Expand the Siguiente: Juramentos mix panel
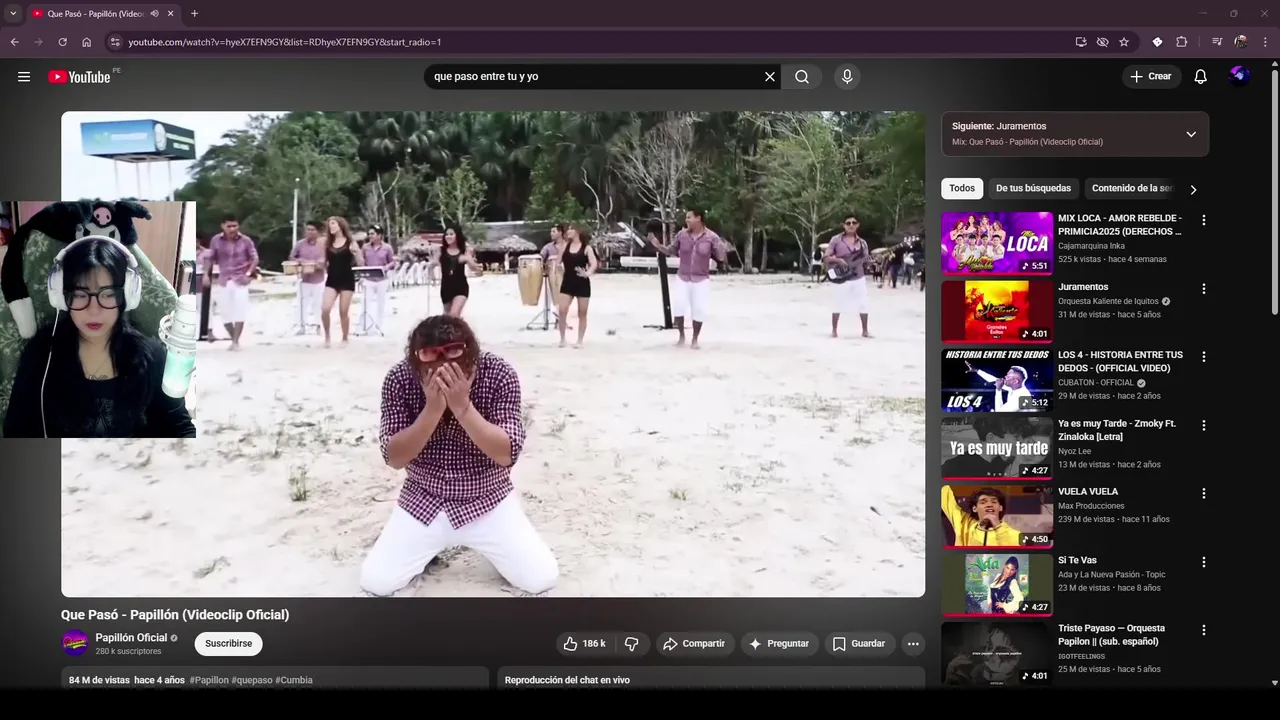 1190,134
